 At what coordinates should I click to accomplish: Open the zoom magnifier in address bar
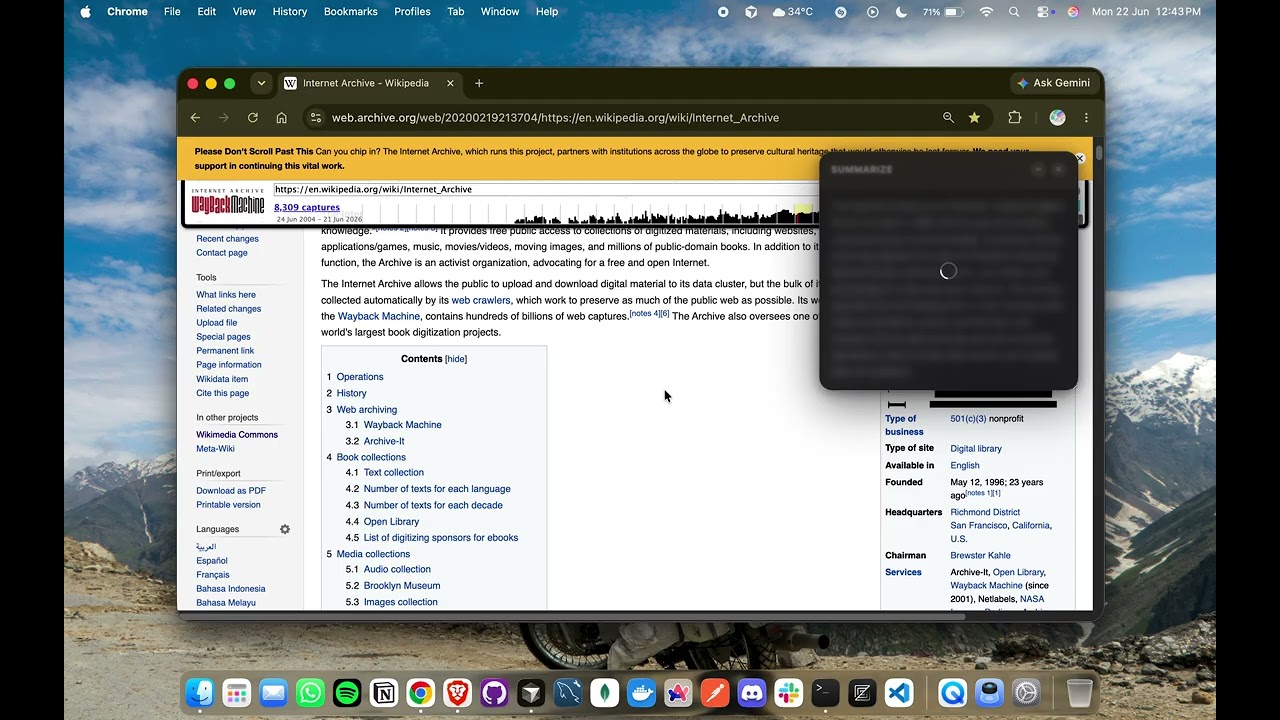[948, 118]
